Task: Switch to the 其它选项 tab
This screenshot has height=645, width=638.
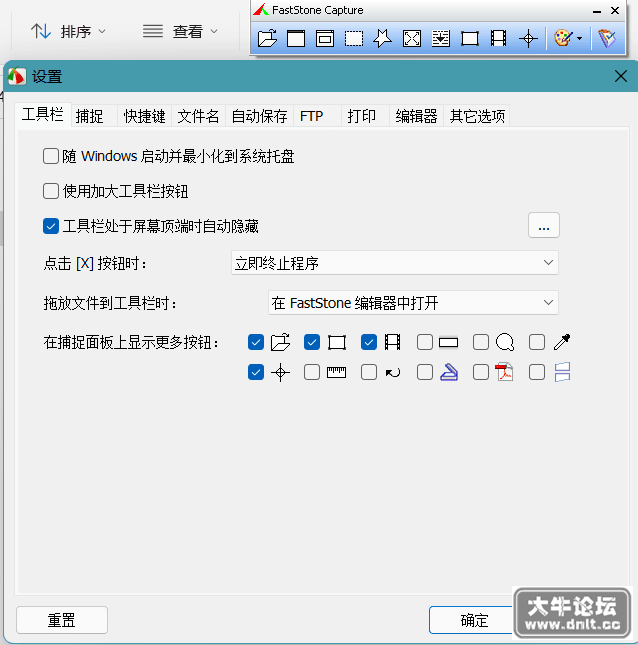Action: pyautogui.click(x=477, y=116)
